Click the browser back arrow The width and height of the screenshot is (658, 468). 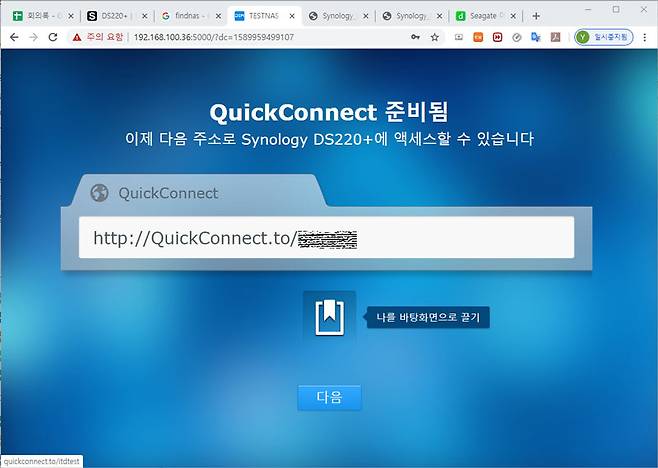[14, 37]
